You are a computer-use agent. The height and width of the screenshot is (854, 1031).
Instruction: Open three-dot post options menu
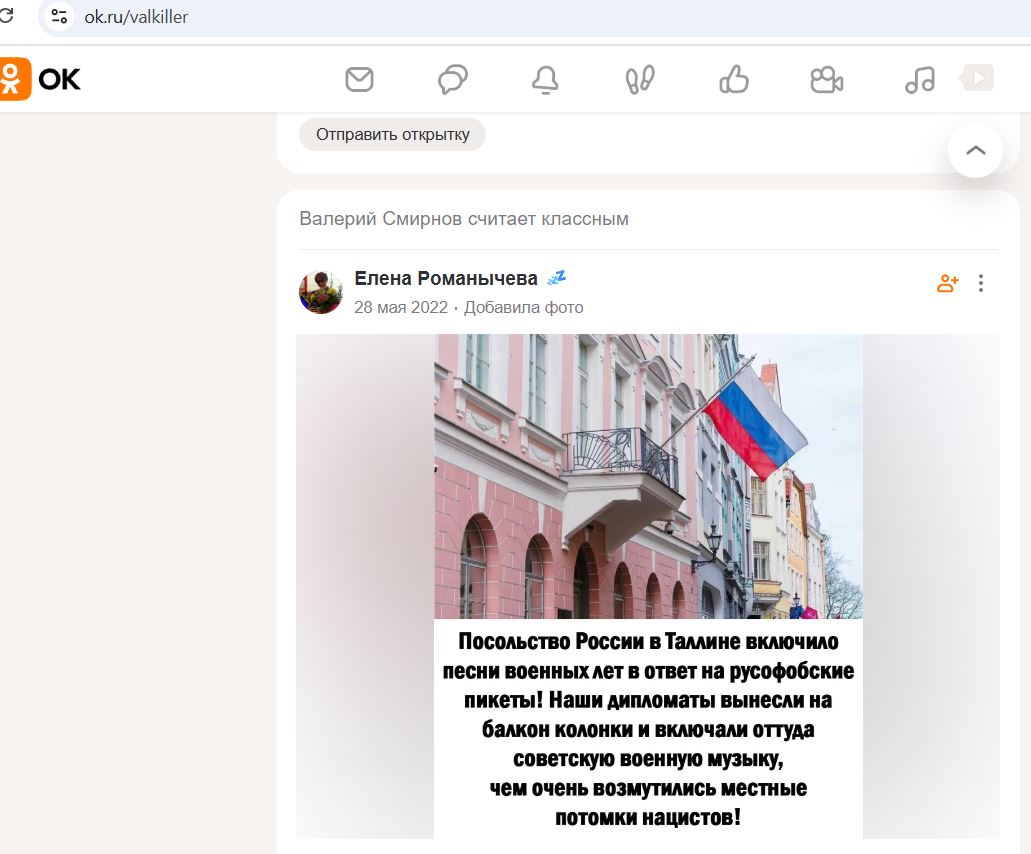(981, 283)
